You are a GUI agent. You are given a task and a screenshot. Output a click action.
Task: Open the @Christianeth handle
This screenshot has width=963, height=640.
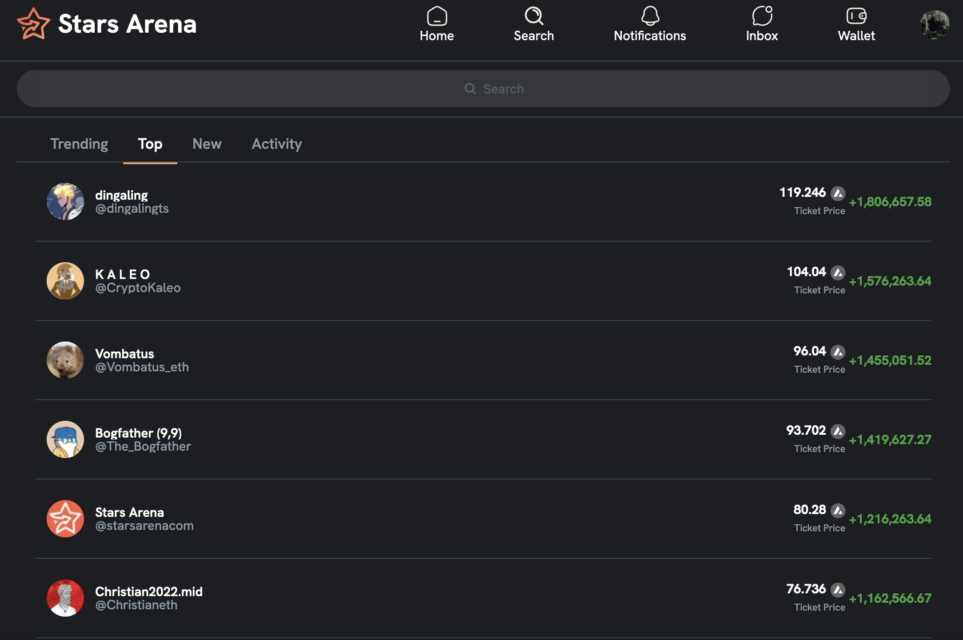coord(136,605)
